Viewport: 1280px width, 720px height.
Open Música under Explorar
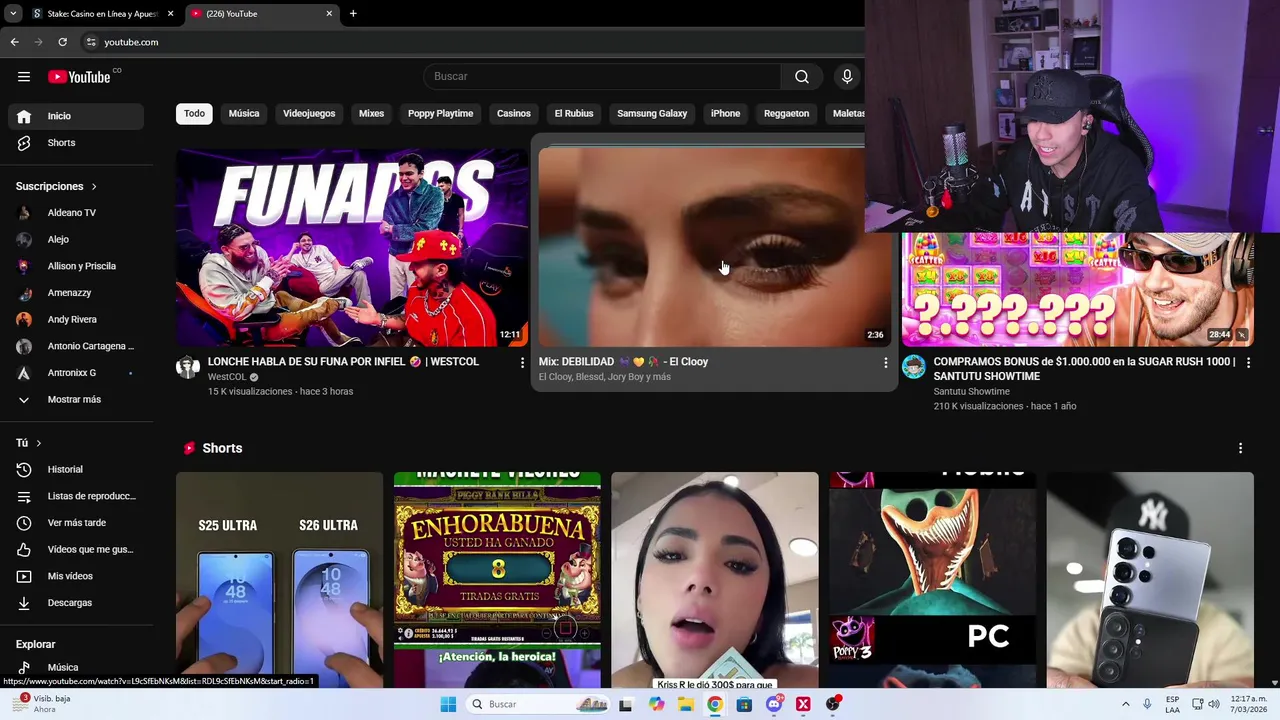pyautogui.click(x=76, y=667)
